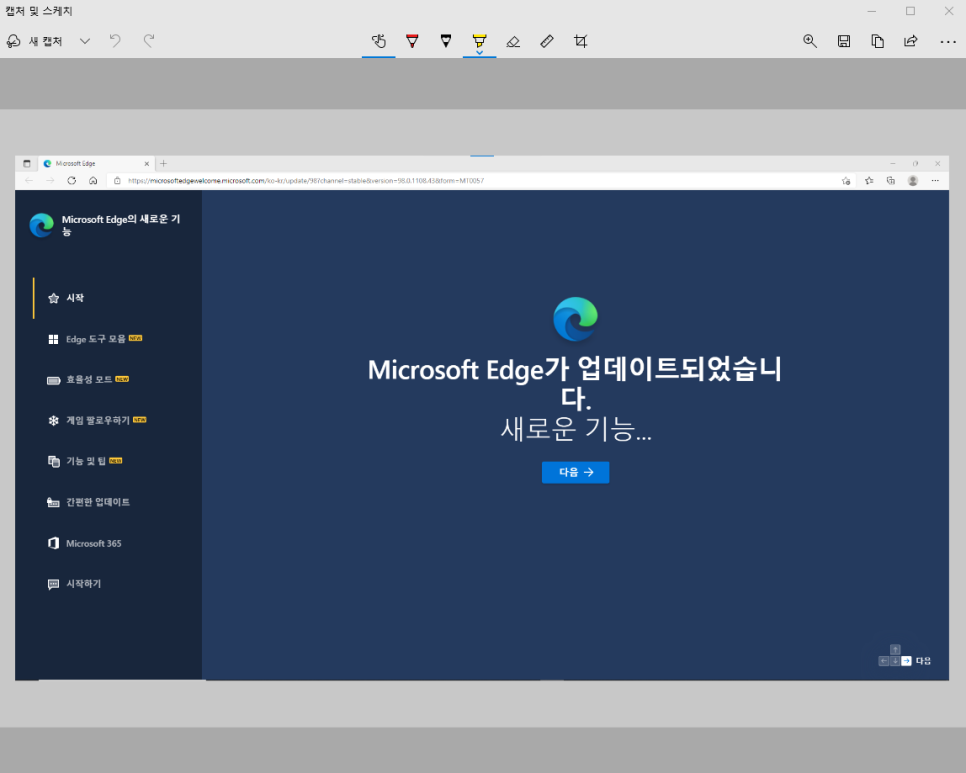Go back in Edge browser

(x=29, y=180)
